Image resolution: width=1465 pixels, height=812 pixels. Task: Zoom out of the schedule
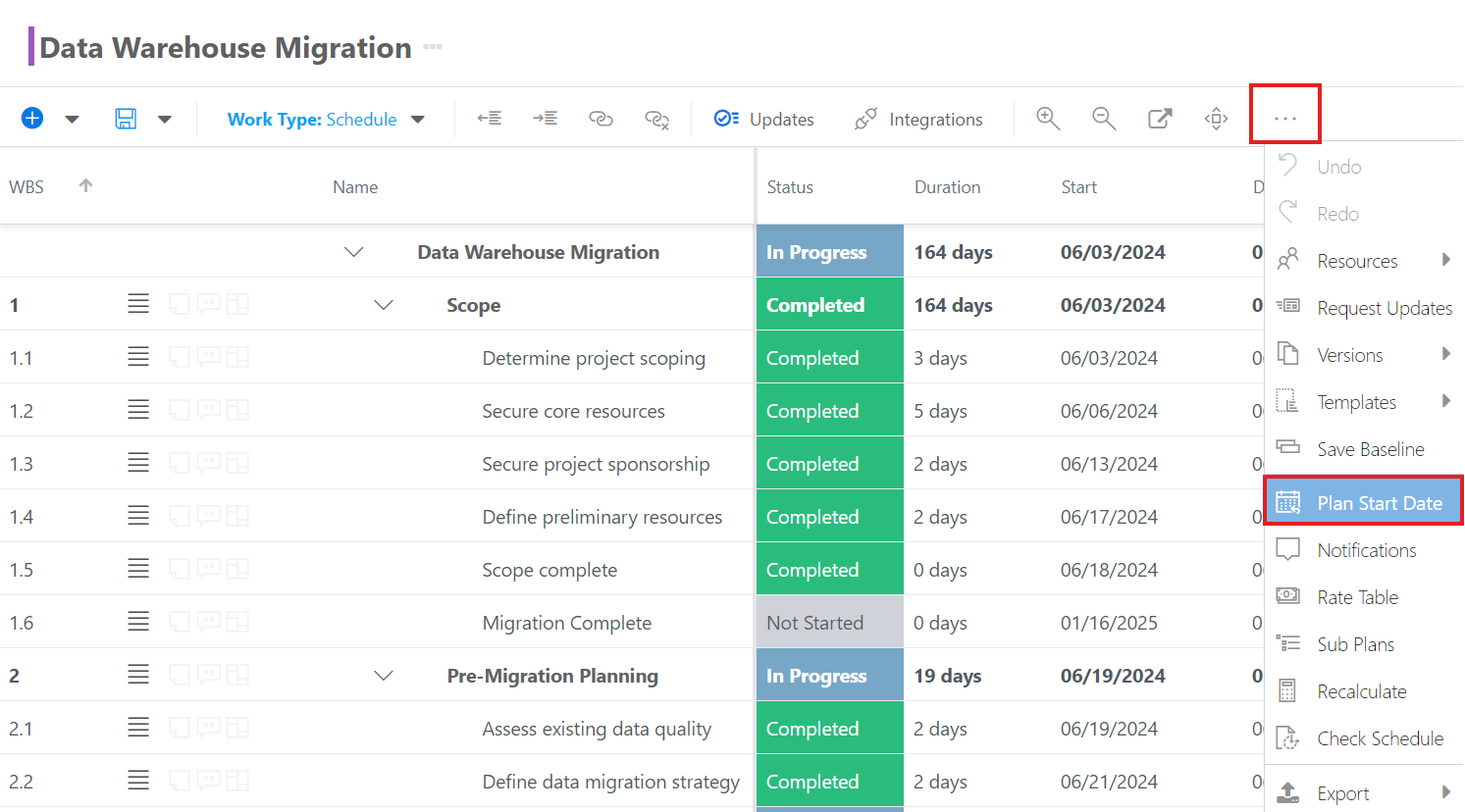tap(1104, 119)
